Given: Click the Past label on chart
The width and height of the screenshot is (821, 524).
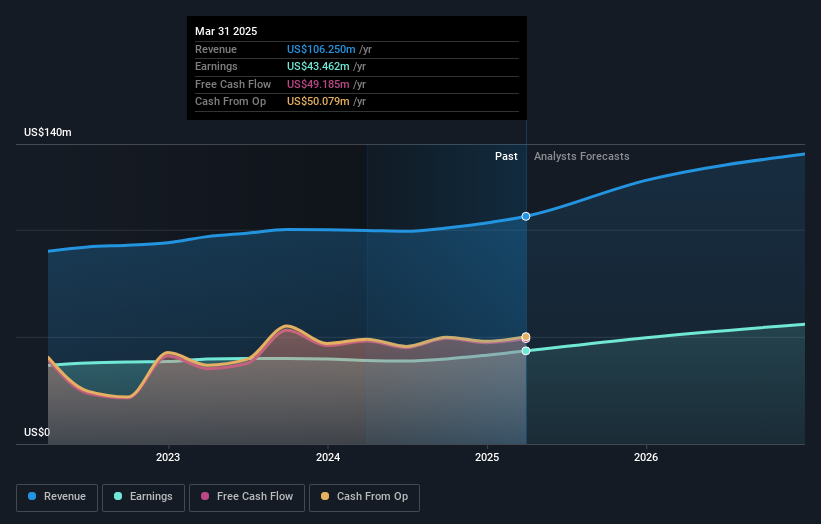Looking at the screenshot, I should click(x=506, y=156).
